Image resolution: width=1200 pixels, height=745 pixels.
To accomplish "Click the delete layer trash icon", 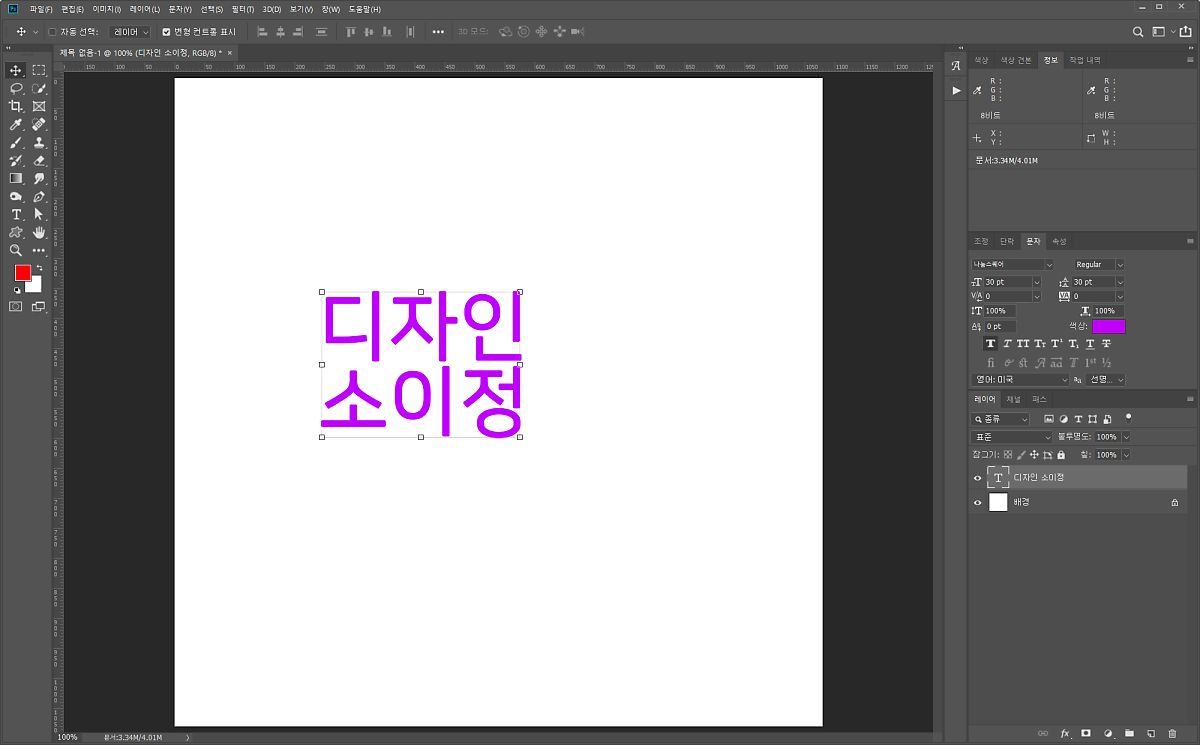I will [x=1172, y=734].
